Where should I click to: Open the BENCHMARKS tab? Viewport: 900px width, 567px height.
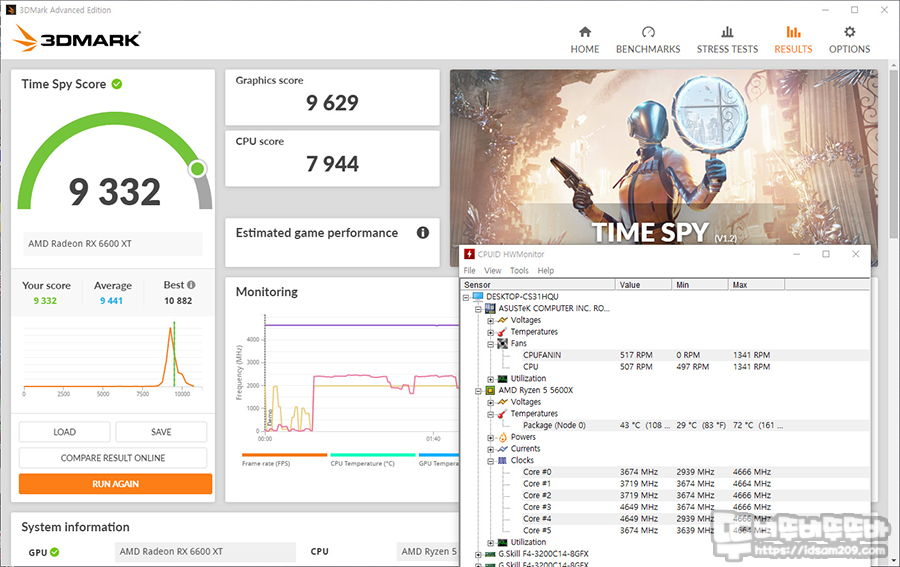coord(648,40)
